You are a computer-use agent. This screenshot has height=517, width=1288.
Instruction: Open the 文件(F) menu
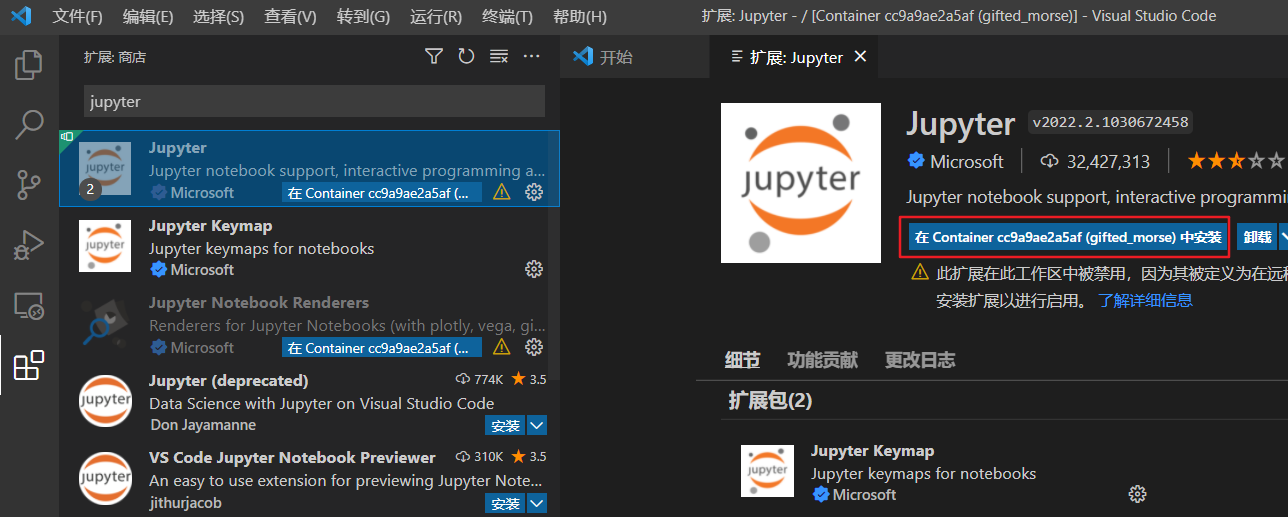[x=77, y=16]
